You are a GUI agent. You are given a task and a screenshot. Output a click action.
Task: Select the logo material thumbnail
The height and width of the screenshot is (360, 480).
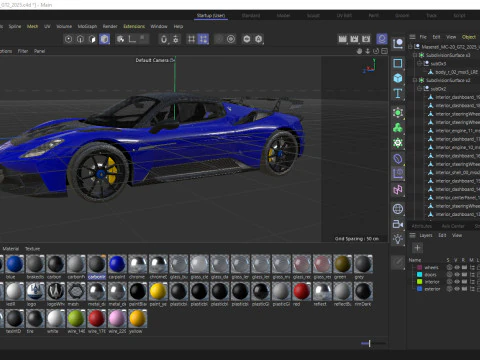click(35, 291)
